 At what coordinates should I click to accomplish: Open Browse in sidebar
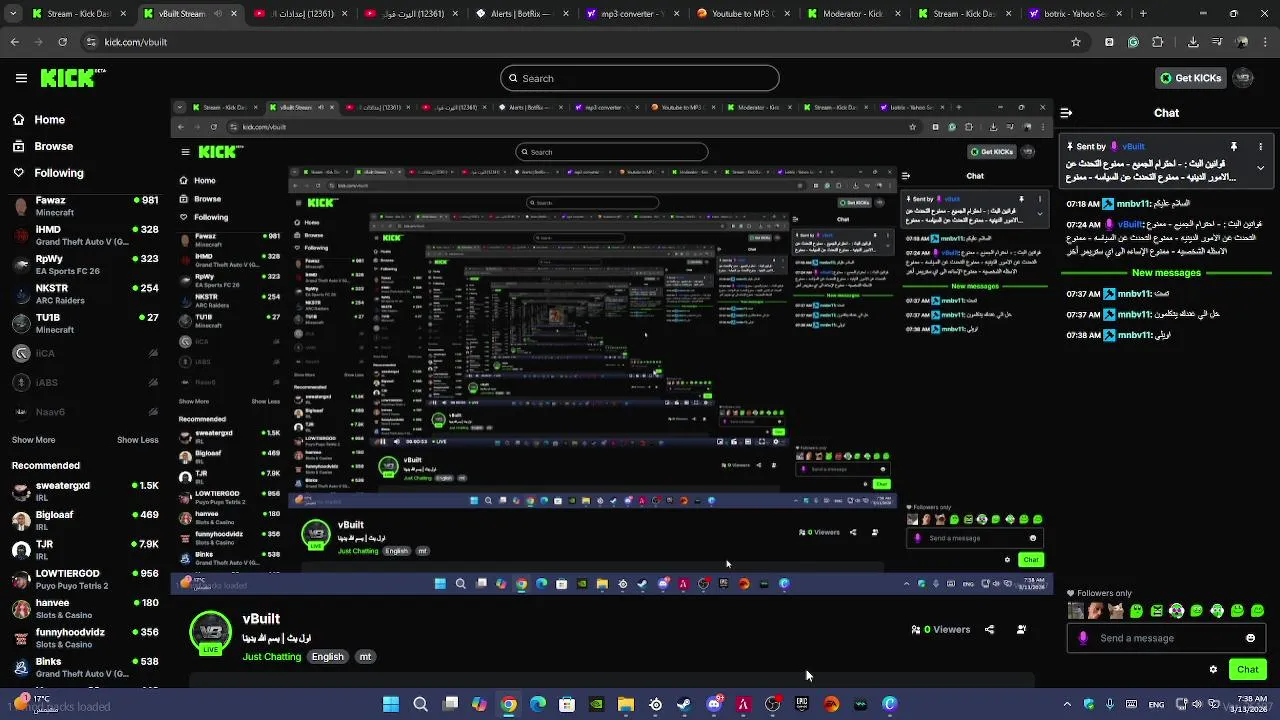(x=42, y=146)
